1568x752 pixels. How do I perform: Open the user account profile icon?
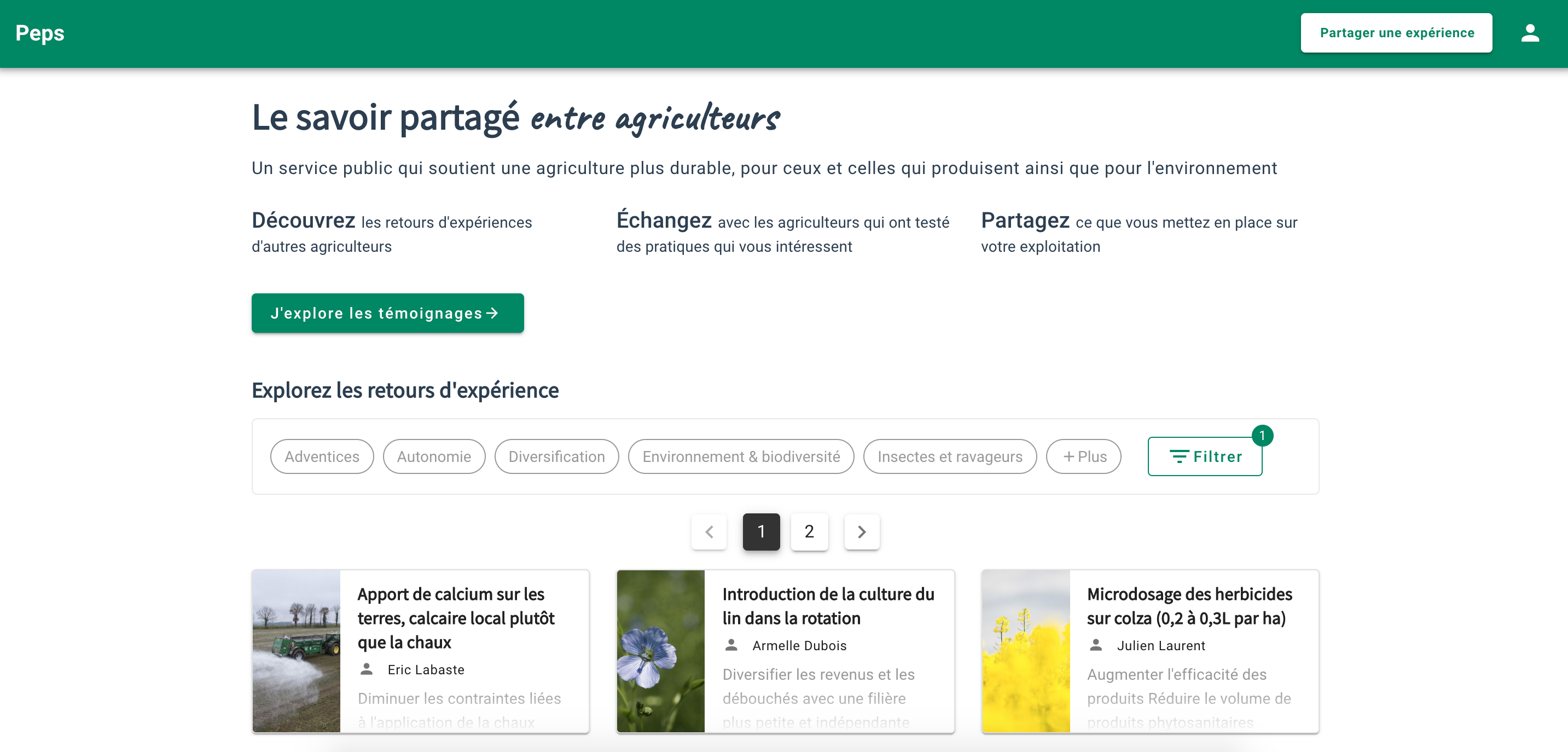coord(1530,33)
